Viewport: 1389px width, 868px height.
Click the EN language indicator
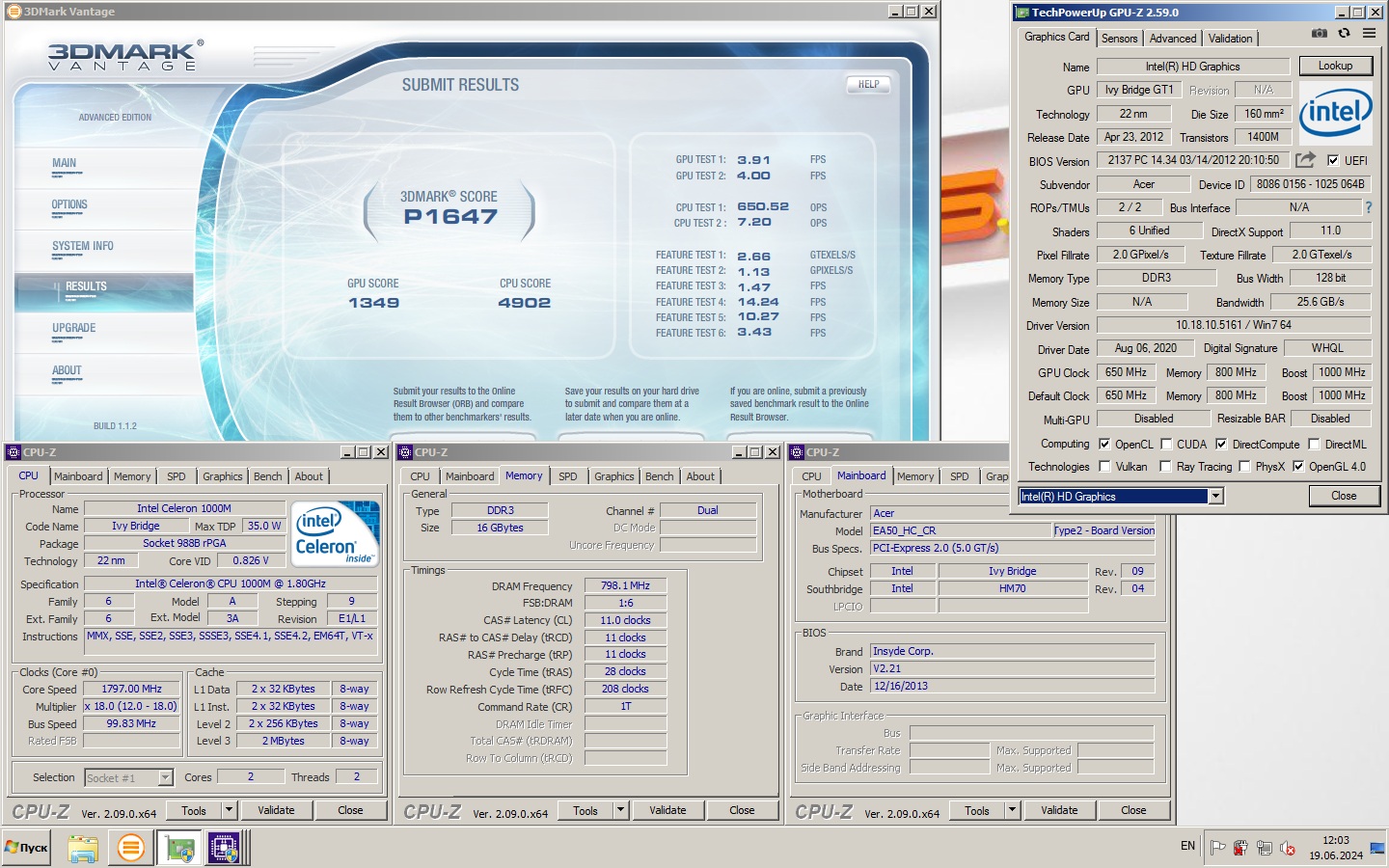point(1187,846)
